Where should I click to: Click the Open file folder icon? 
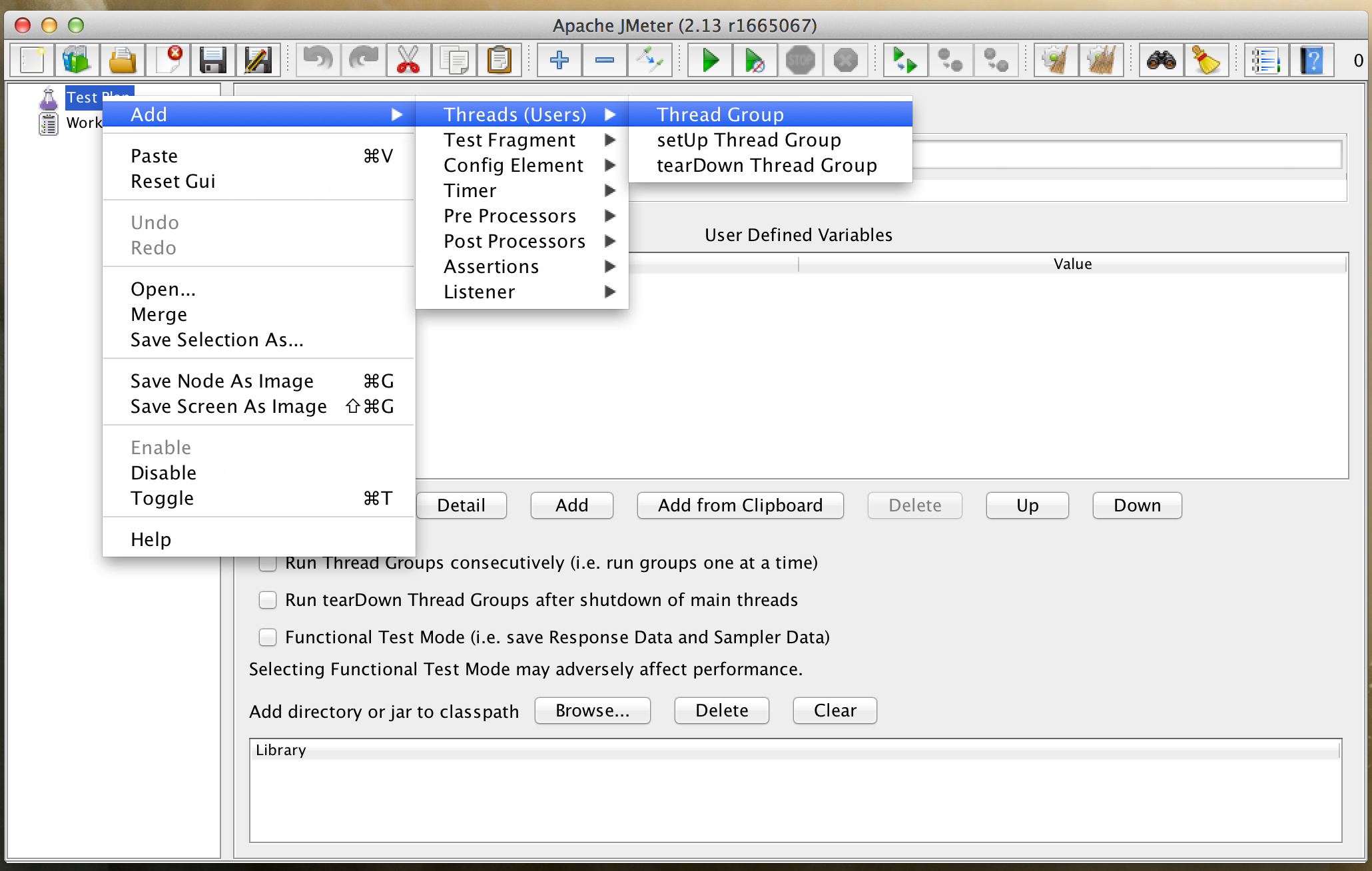123,61
